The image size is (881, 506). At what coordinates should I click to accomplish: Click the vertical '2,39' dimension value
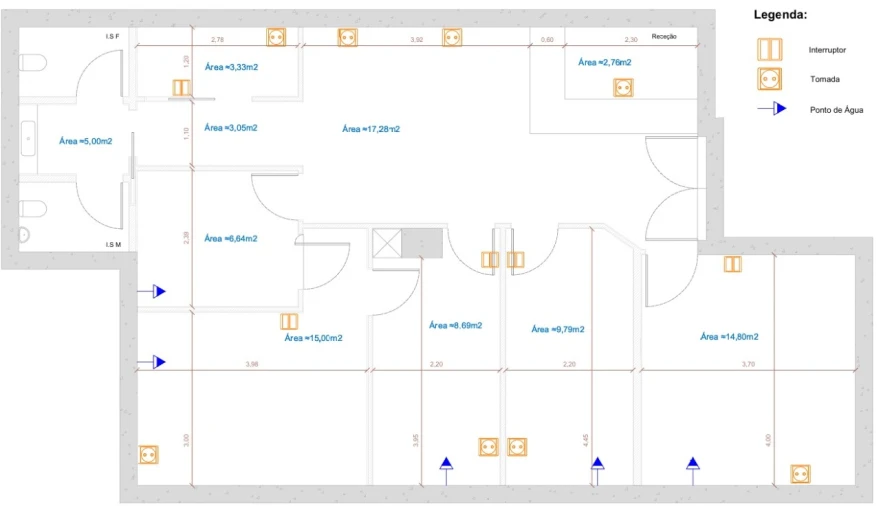point(187,238)
